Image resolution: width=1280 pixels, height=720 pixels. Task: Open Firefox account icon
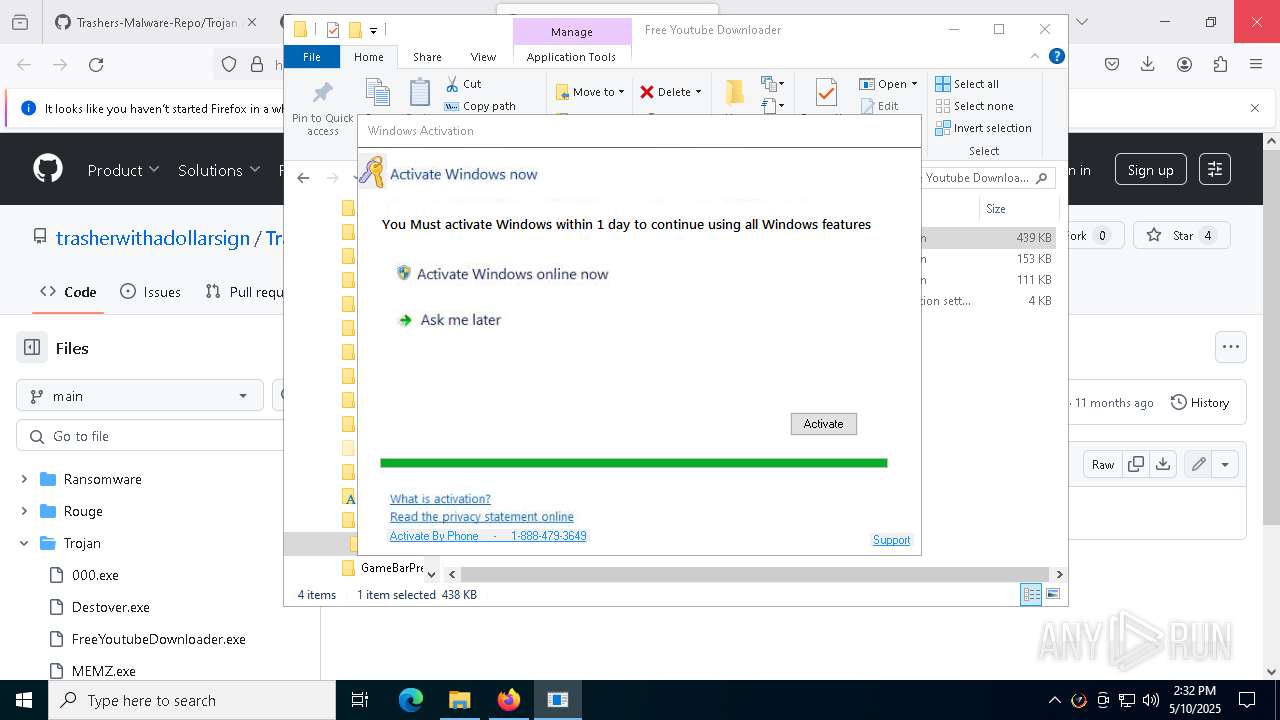[1184, 65]
